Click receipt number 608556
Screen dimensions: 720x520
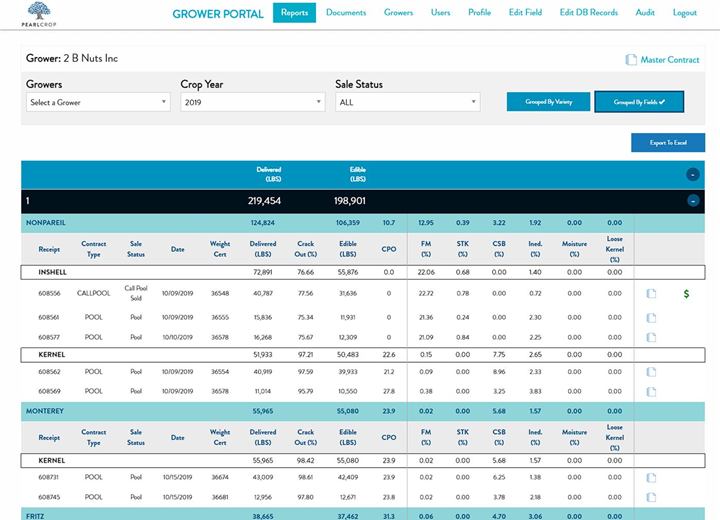(49, 293)
